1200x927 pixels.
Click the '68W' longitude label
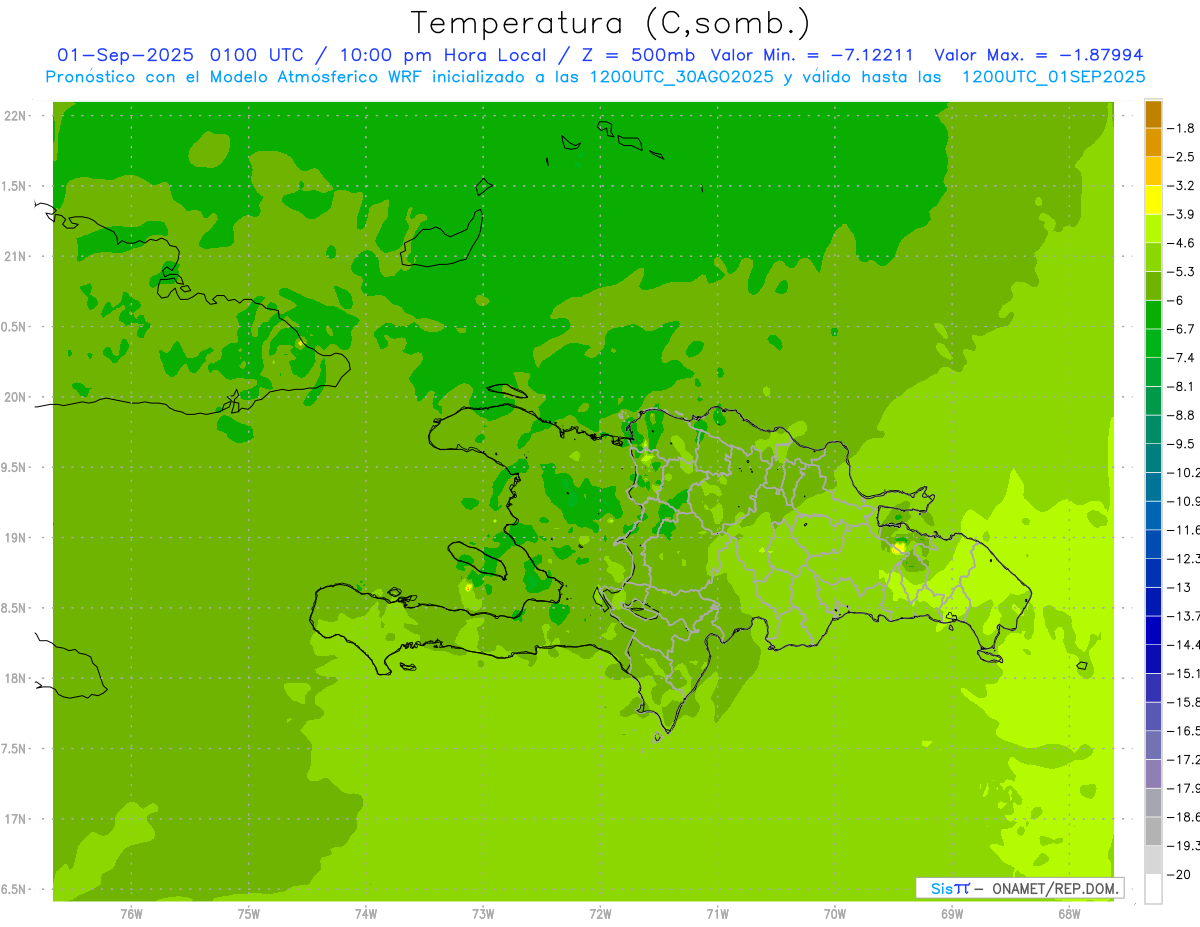pyautogui.click(x=1069, y=914)
